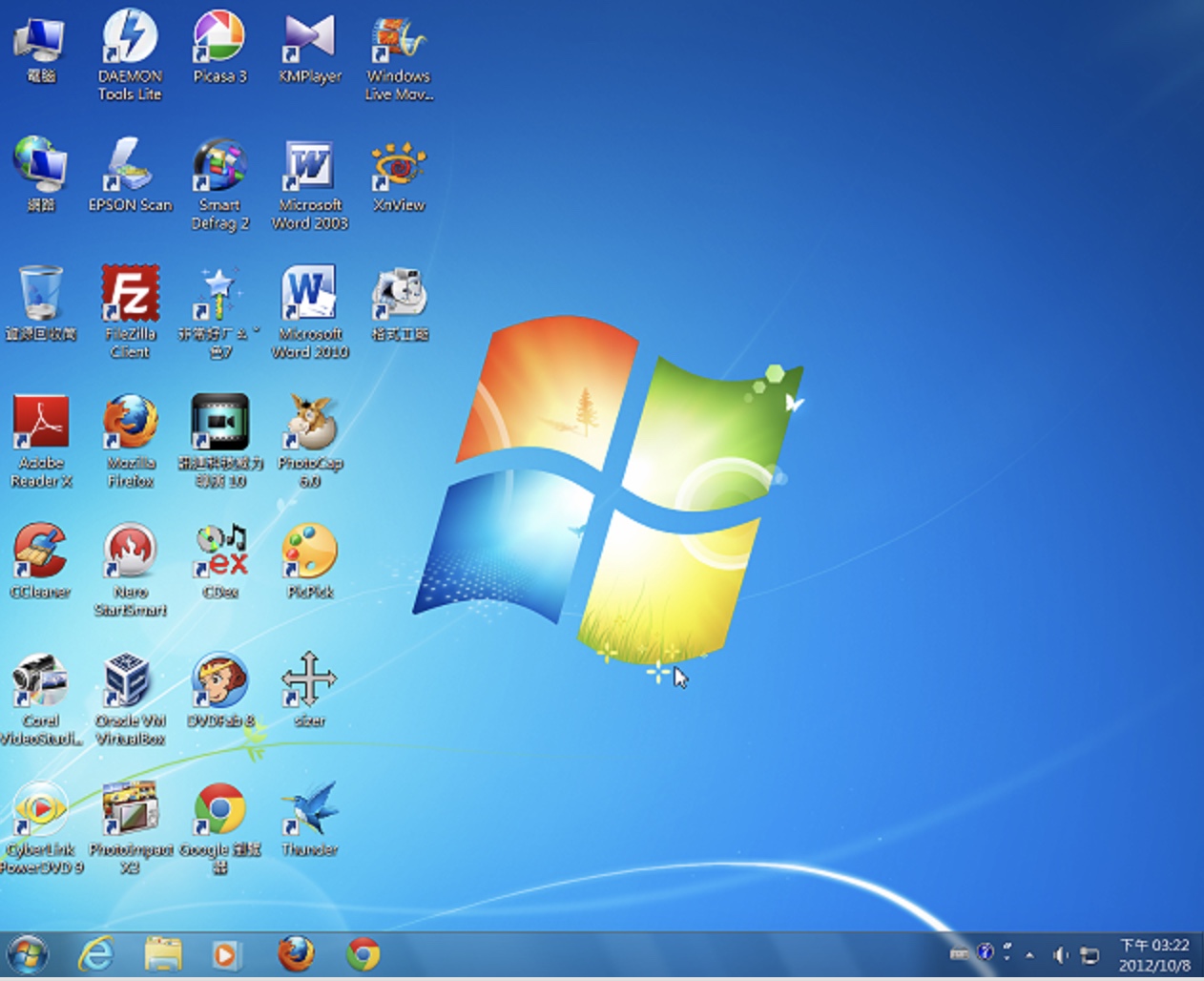Select the sizer desktop shortcut

[310, 691]
